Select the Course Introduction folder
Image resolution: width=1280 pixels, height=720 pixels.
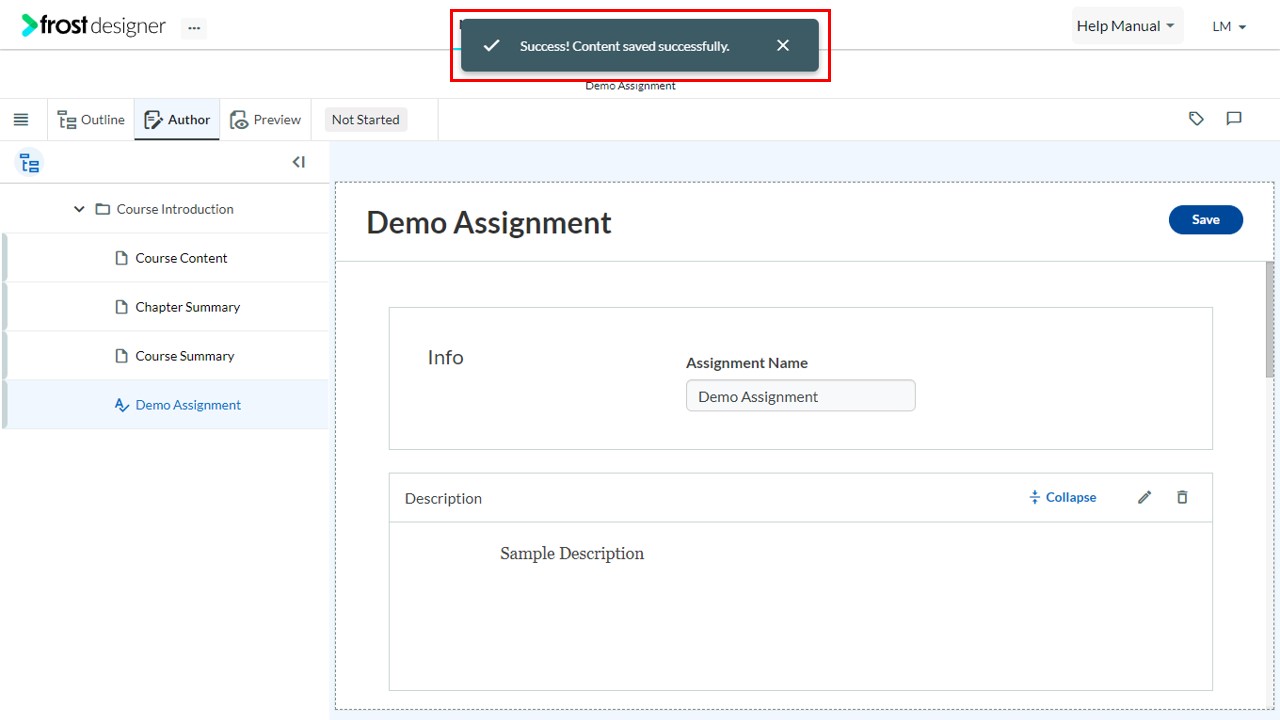[175, 209]
